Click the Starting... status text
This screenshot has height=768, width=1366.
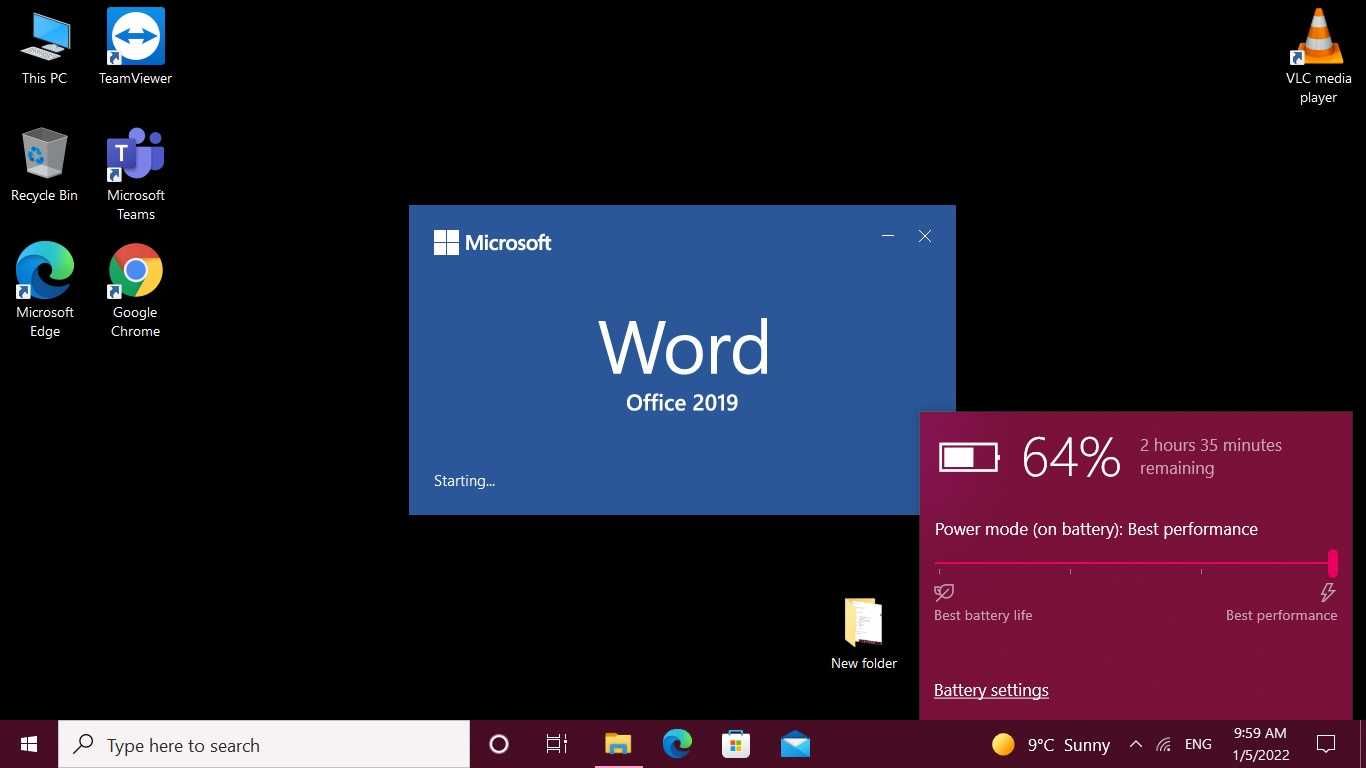[464, 481]
